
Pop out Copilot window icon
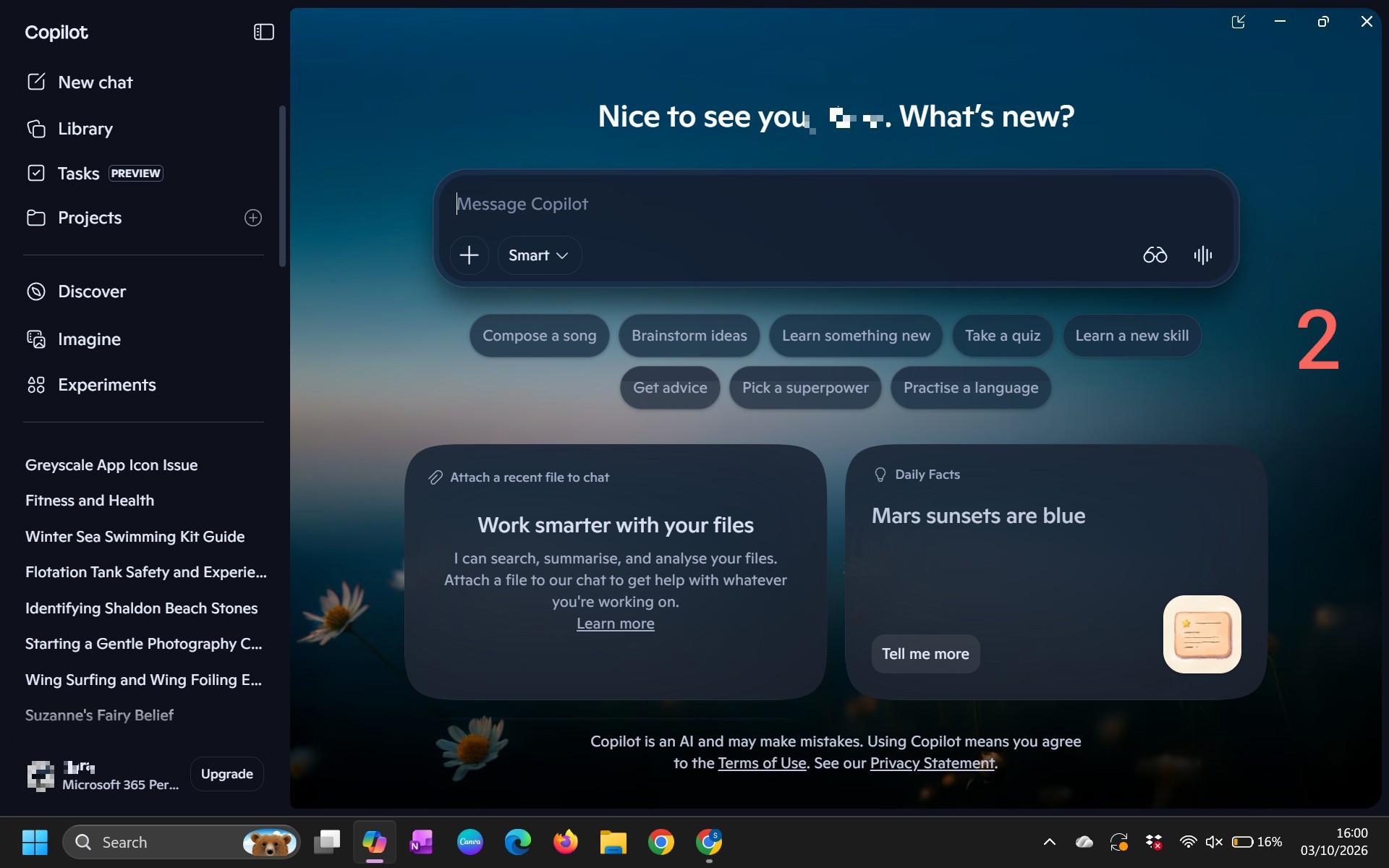[1239, 22]
